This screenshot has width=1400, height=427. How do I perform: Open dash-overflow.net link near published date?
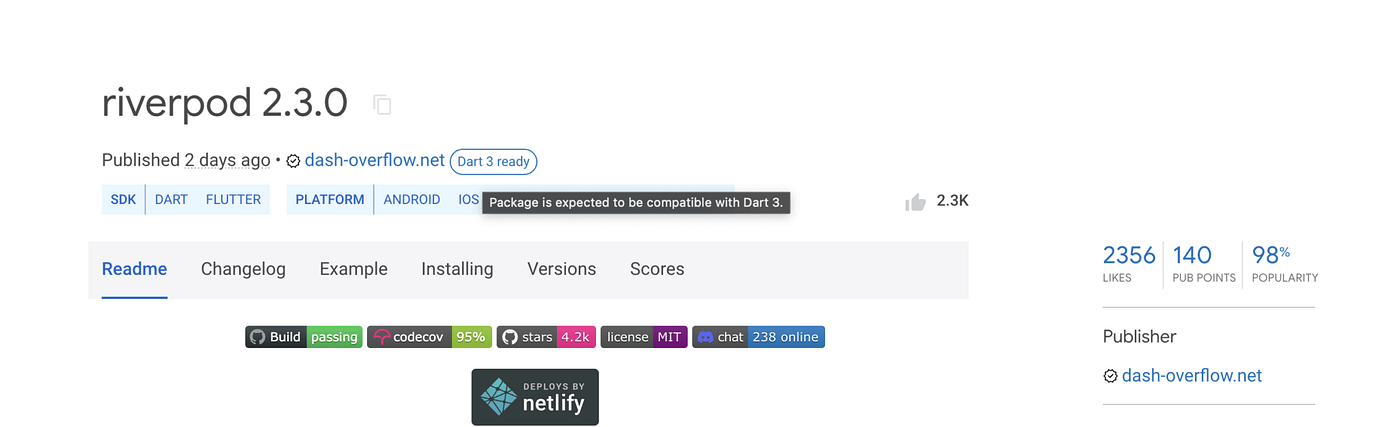(x=374, y=160)
